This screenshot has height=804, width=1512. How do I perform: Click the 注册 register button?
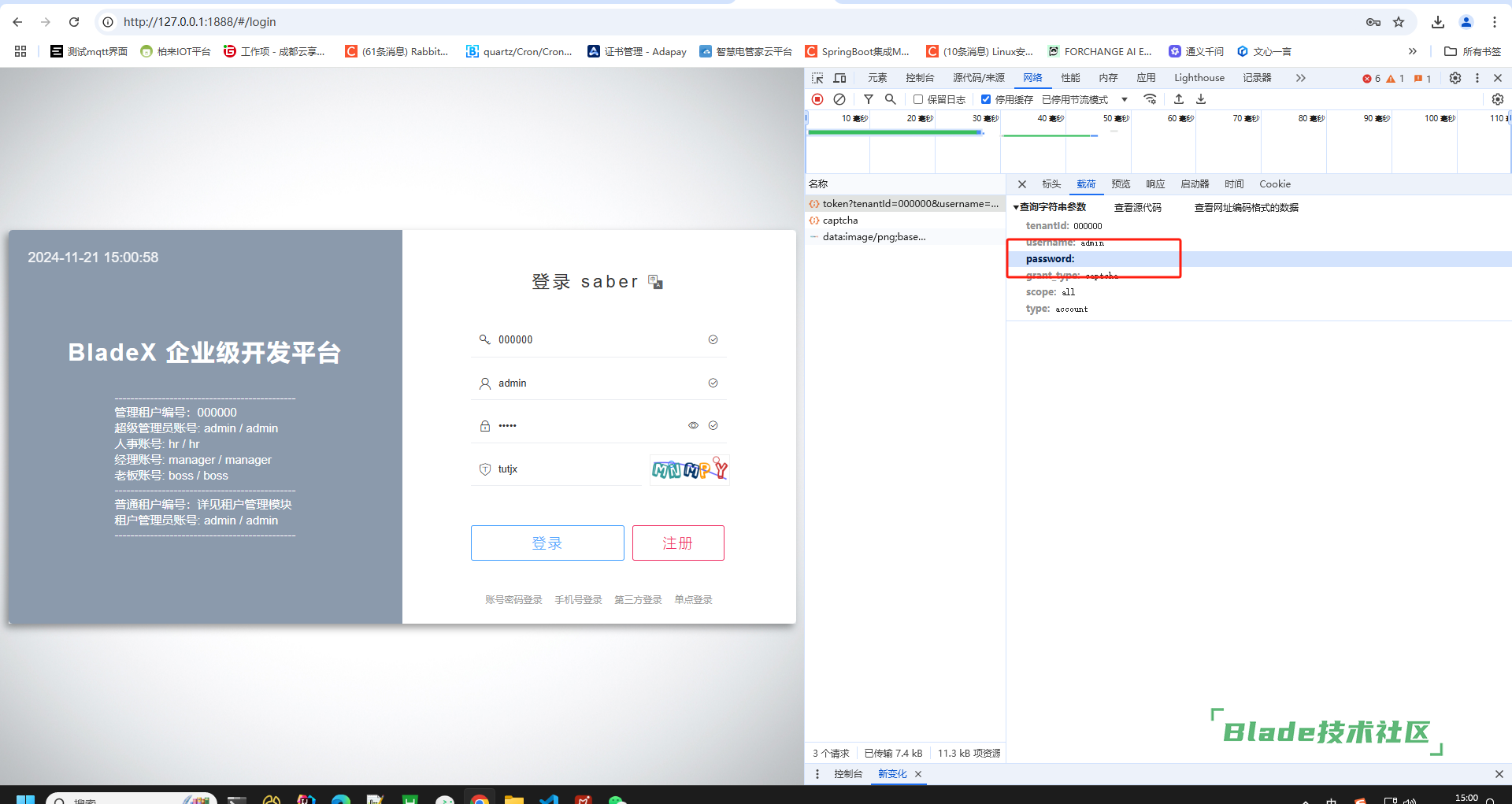[x=678, y=543]
